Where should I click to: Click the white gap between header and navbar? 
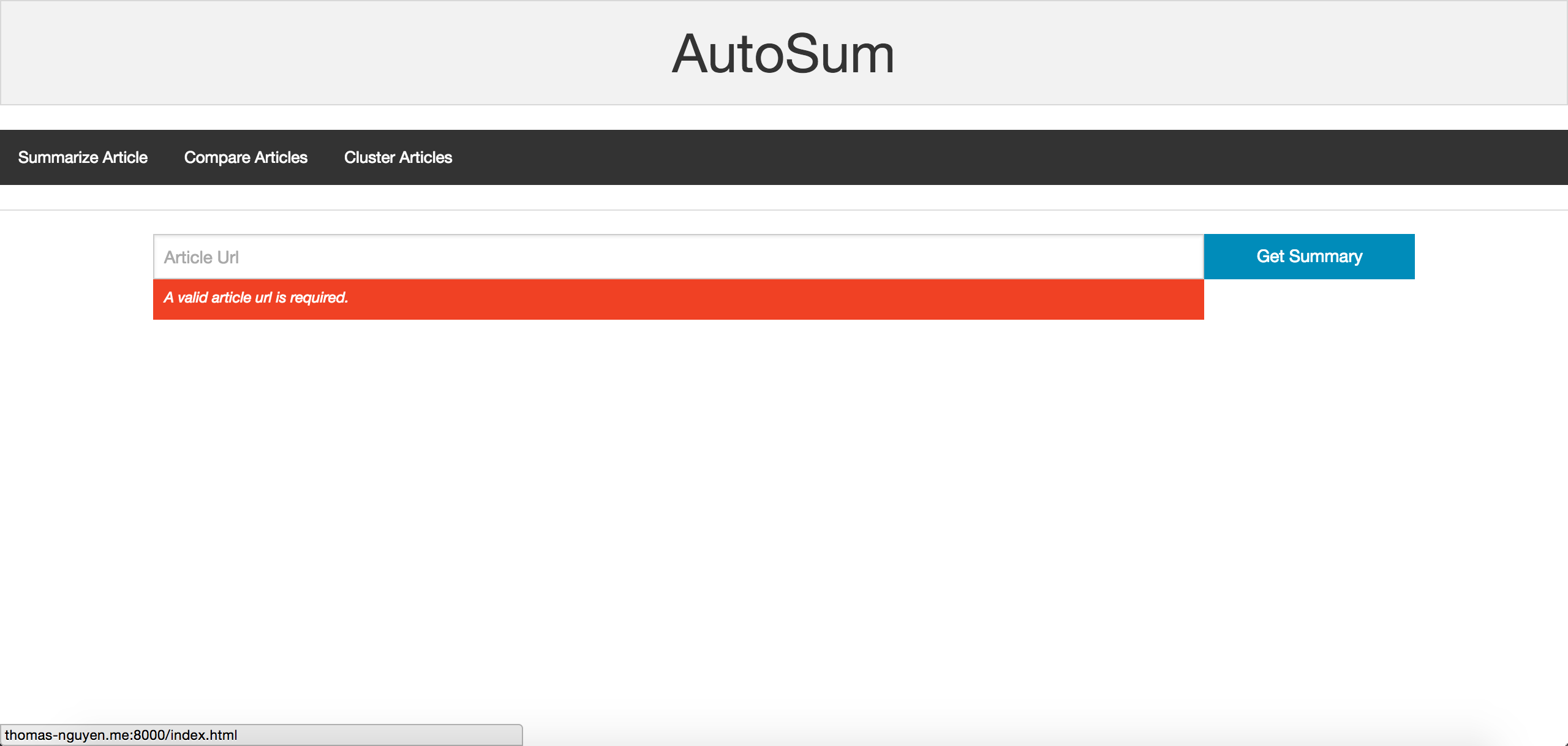point(784,118)
